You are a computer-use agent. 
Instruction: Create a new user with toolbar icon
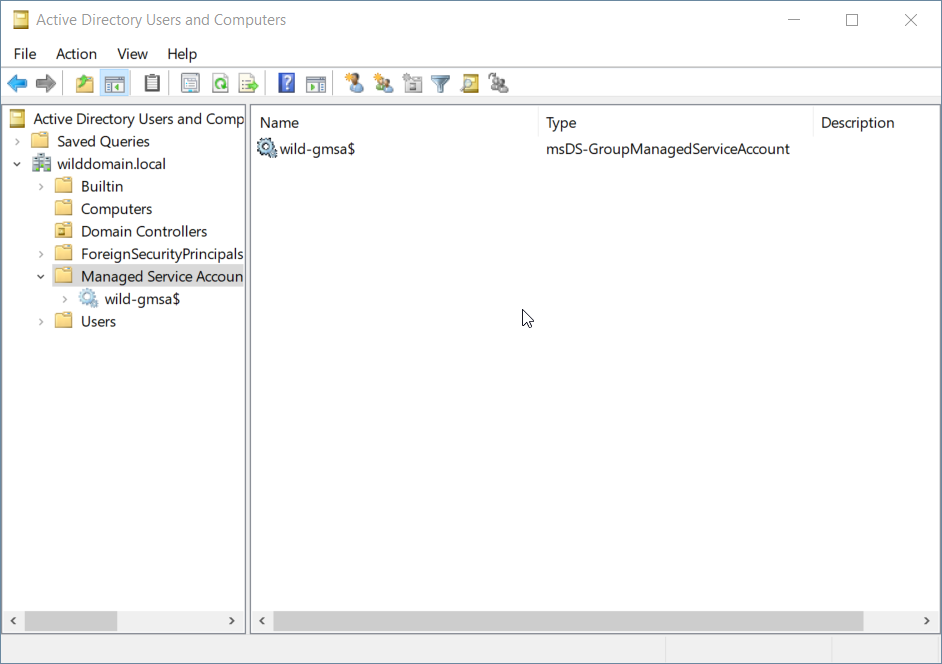(x=354, y=84)
